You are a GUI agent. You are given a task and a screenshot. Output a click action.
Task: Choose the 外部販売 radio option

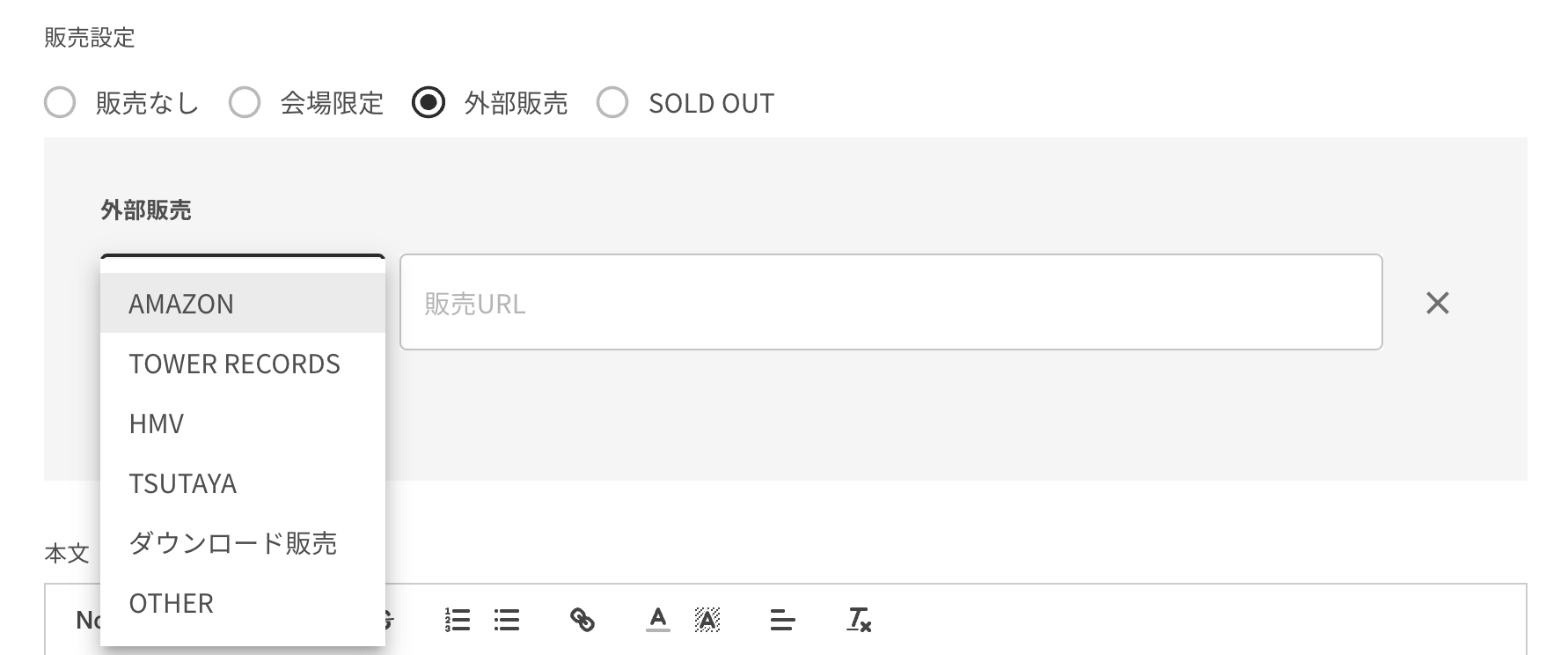[429, 102]
